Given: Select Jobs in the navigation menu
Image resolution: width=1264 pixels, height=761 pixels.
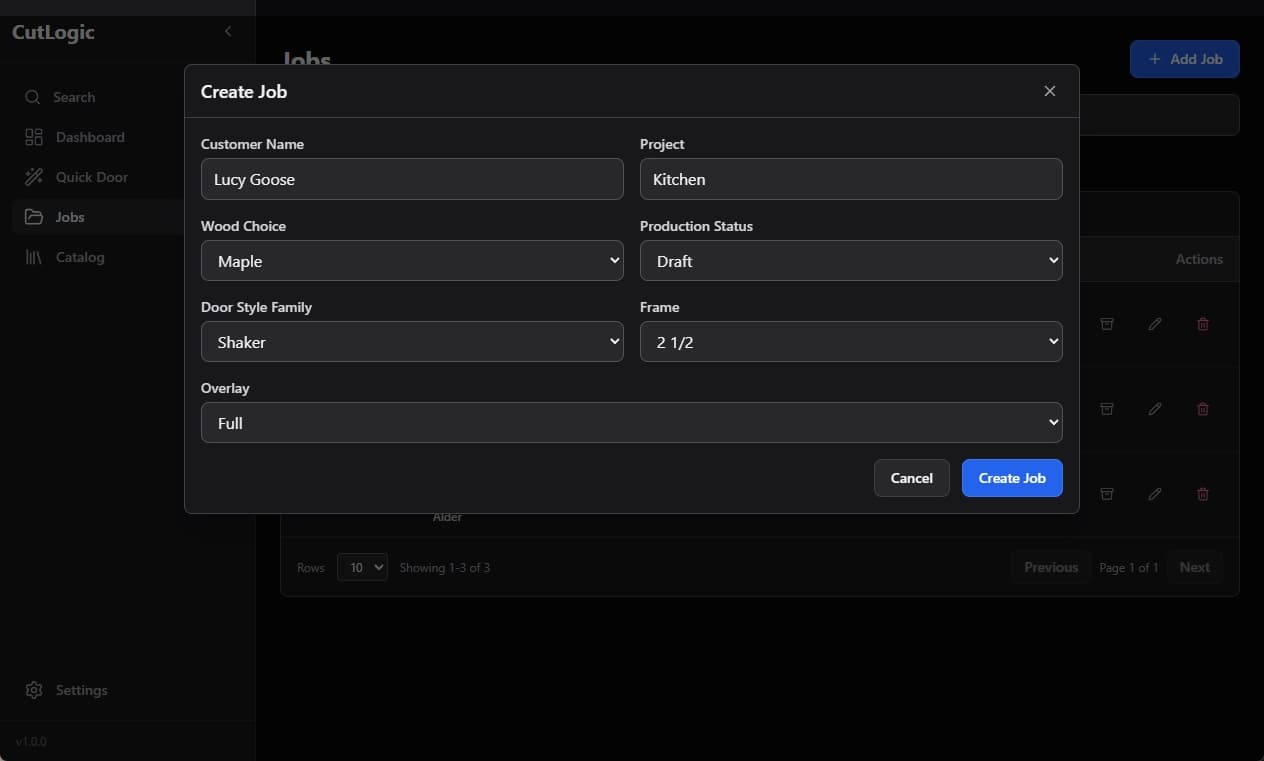Looking at the screenshot, I should (70, 217).
